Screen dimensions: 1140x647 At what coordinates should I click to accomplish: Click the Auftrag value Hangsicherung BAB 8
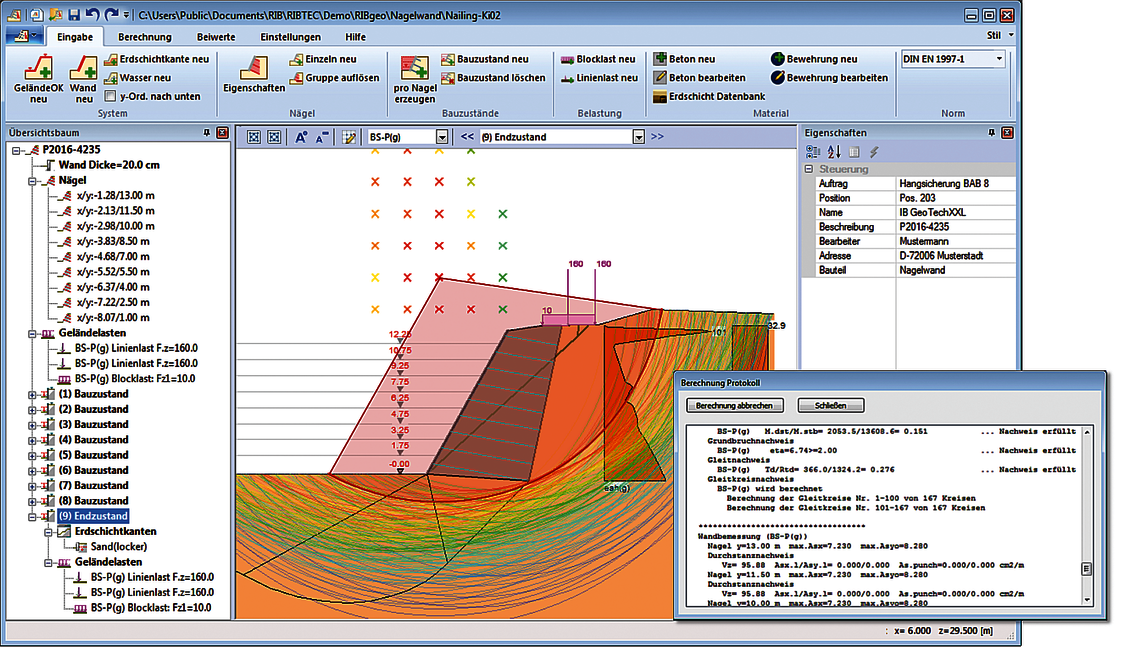pyautogui.click(x=955, y=184)
